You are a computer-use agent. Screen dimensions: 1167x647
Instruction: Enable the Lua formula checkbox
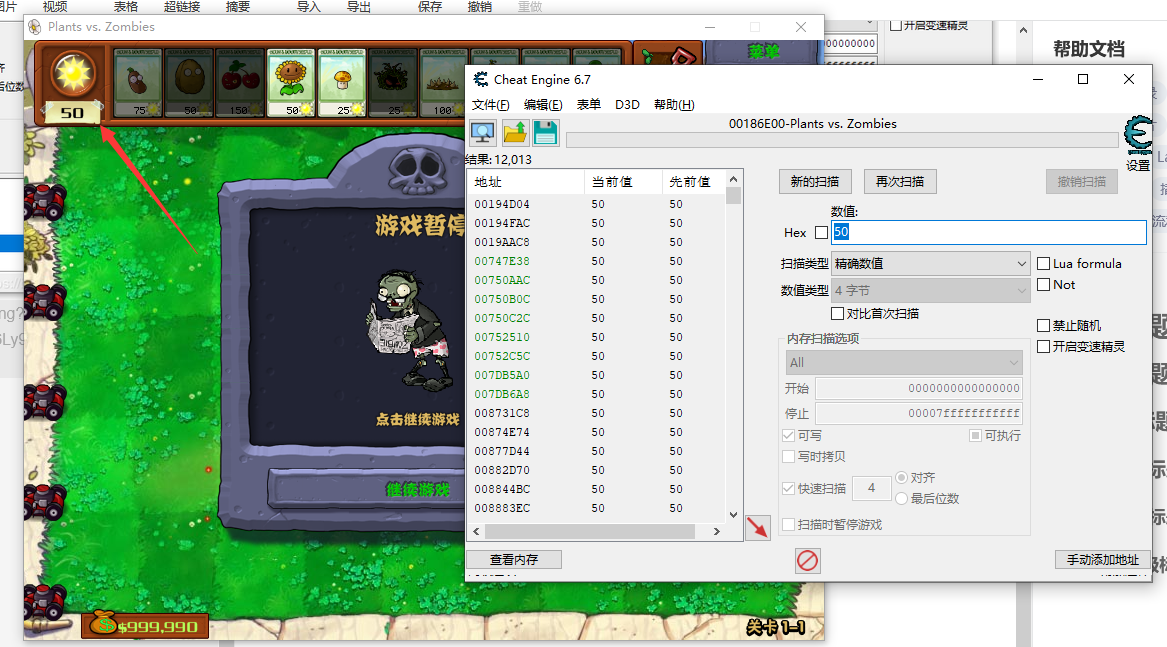pos(1043,264)
